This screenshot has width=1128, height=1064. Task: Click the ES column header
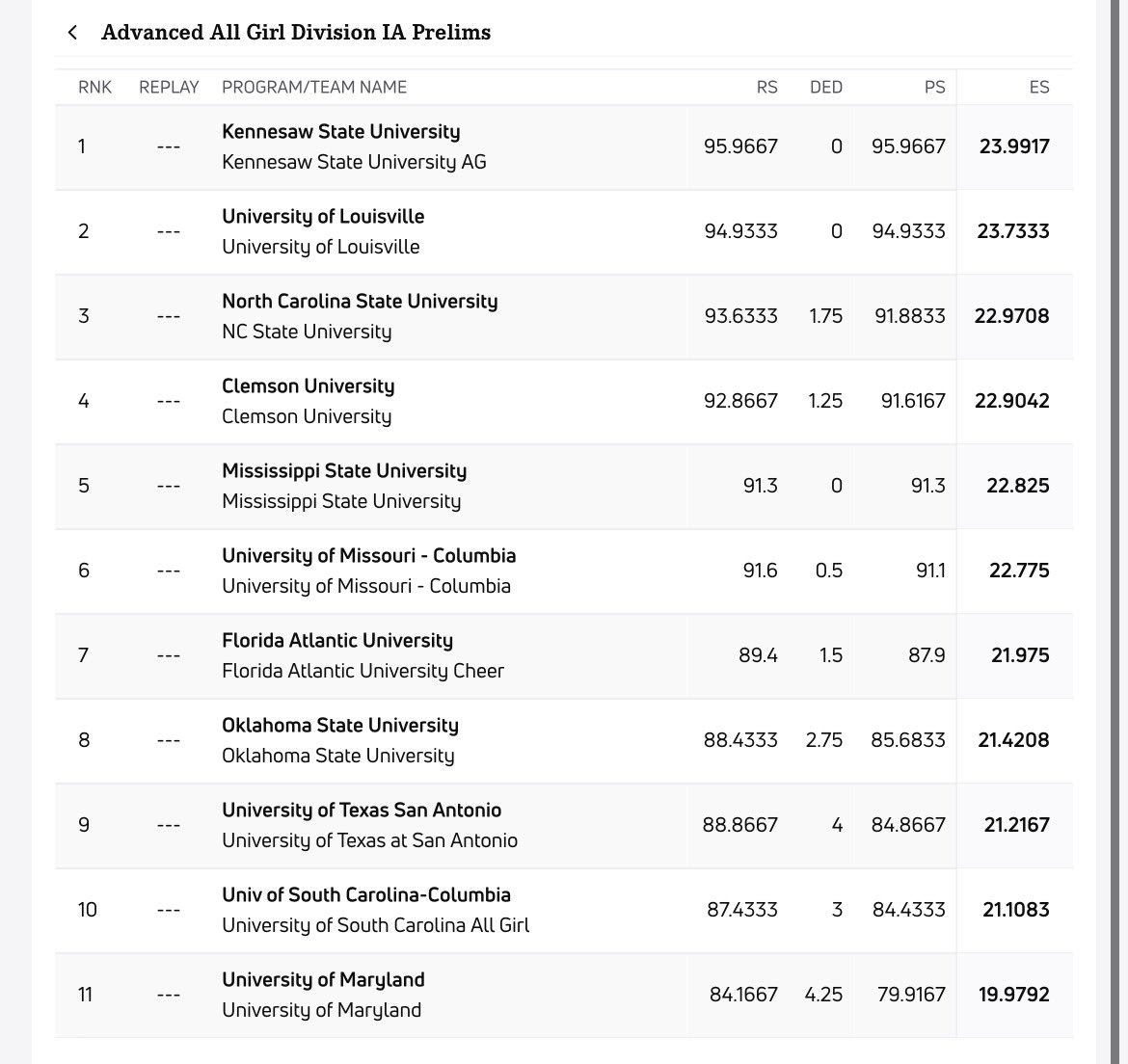click(x=1038, y=88)
